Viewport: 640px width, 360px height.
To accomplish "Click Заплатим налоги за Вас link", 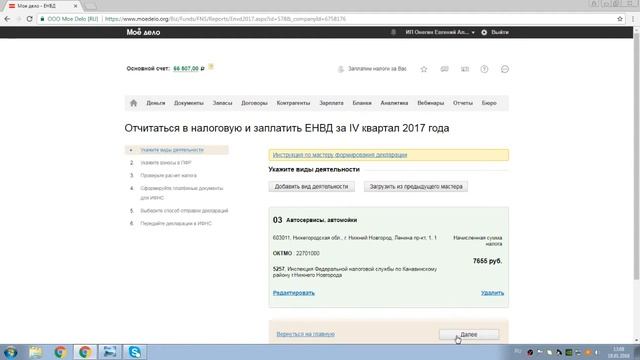I will (377, 69).
